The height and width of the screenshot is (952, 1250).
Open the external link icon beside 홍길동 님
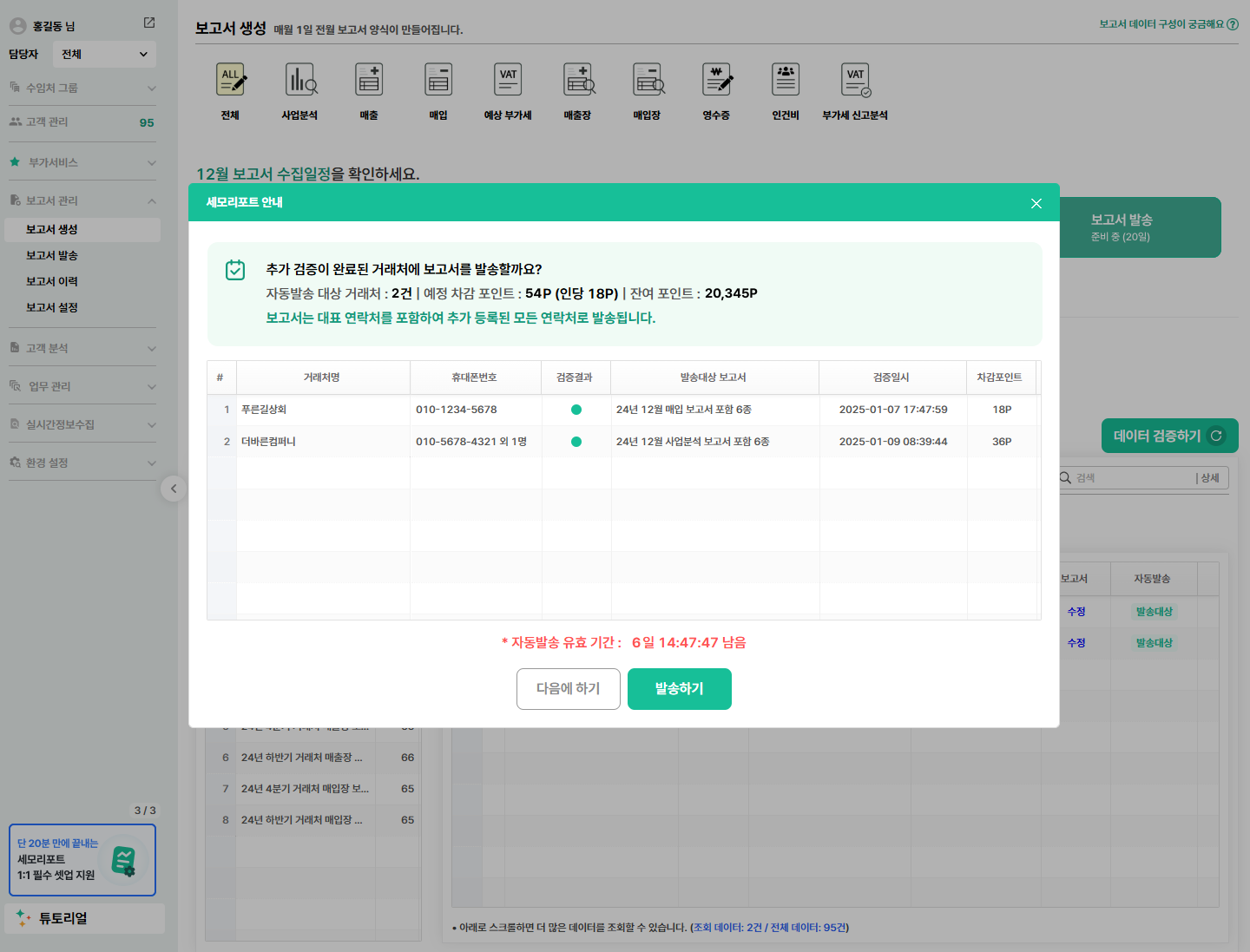click(149, 23)
